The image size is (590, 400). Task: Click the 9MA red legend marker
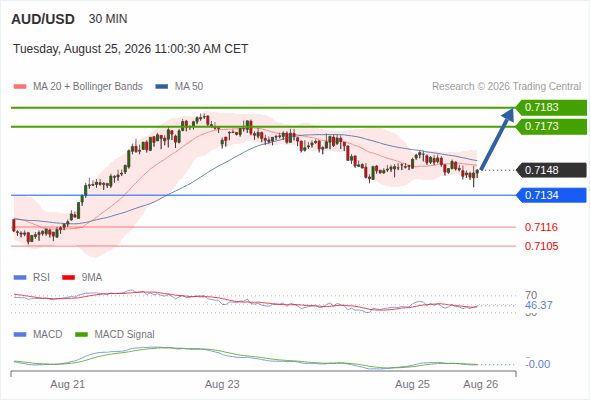click(x=68, y=278)
